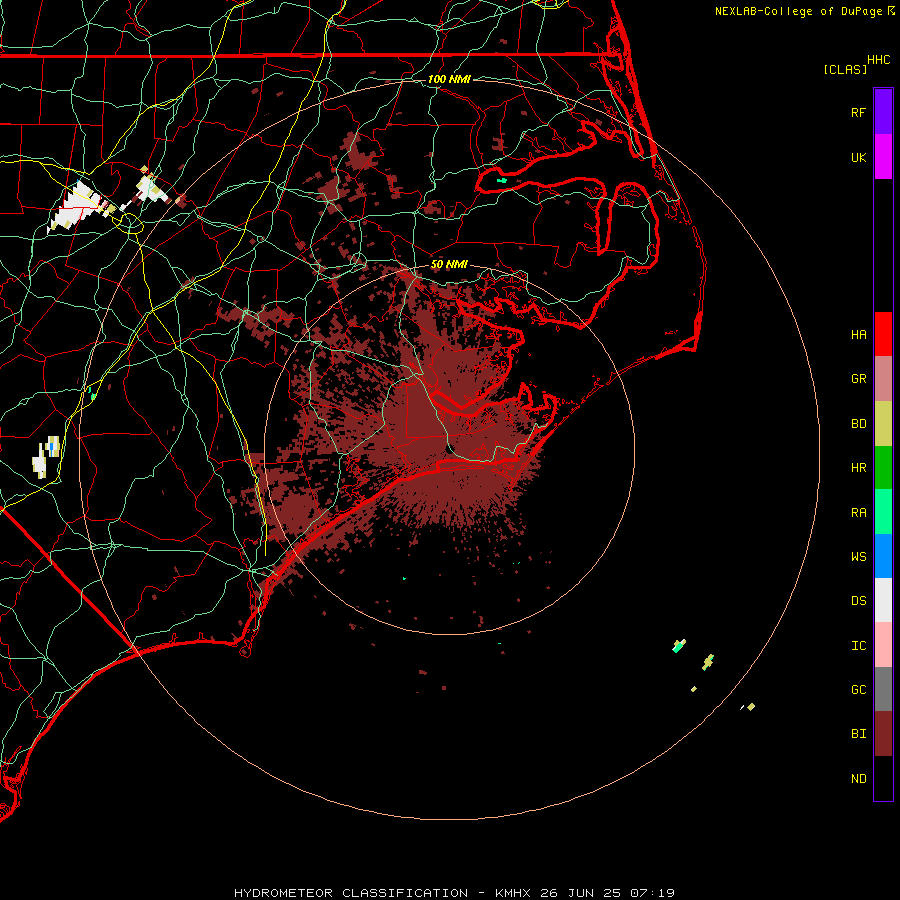Click the HR green legend swatch
Screen dimensions: 900x900
883,468
